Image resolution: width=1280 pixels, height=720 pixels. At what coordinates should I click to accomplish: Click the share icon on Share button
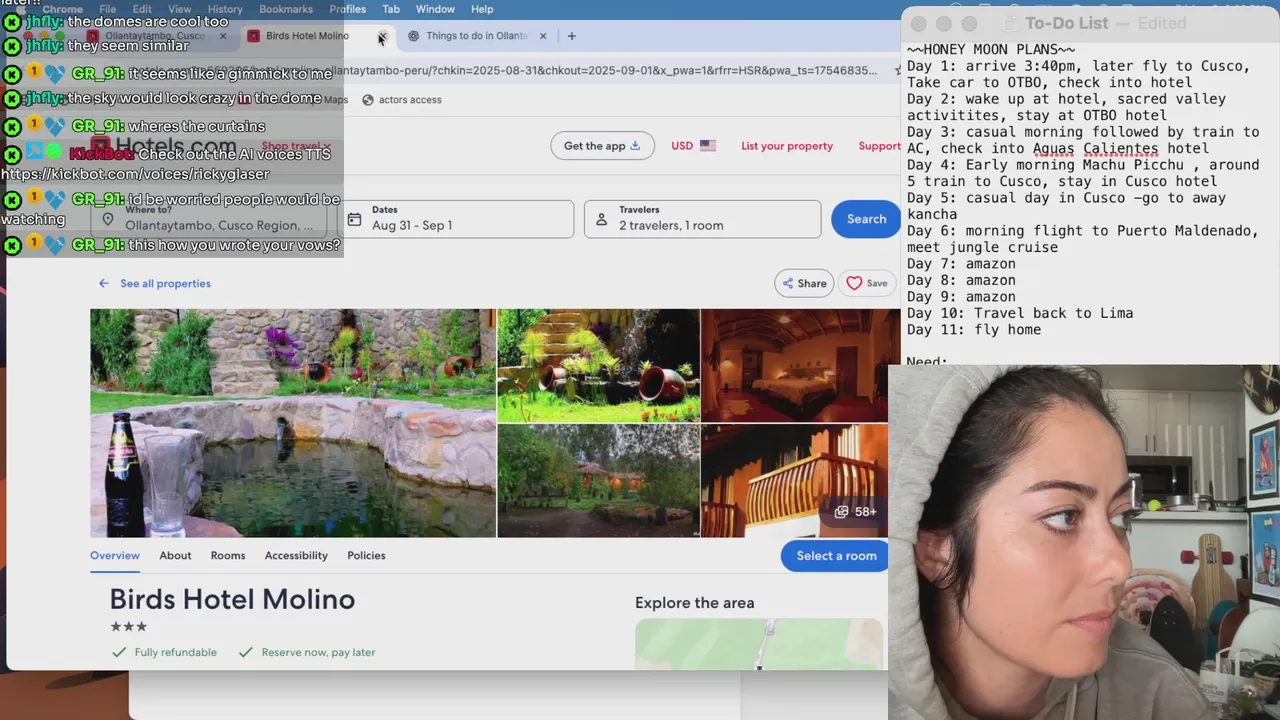pos(788,284)
